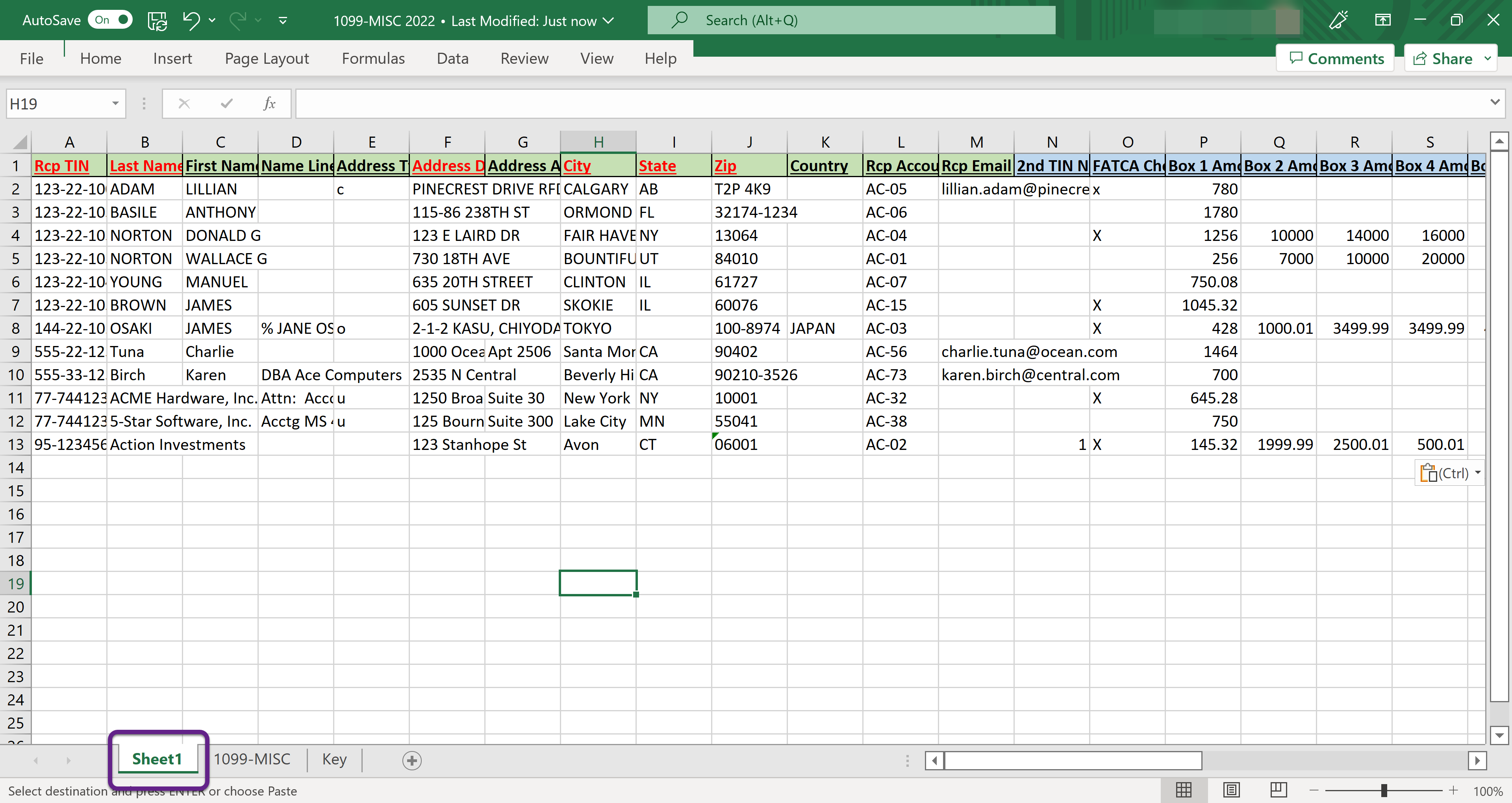Click the pen Coming Soon icon
The image size is (1512, 803).
pyautogui.click(x=1338, y=20)
